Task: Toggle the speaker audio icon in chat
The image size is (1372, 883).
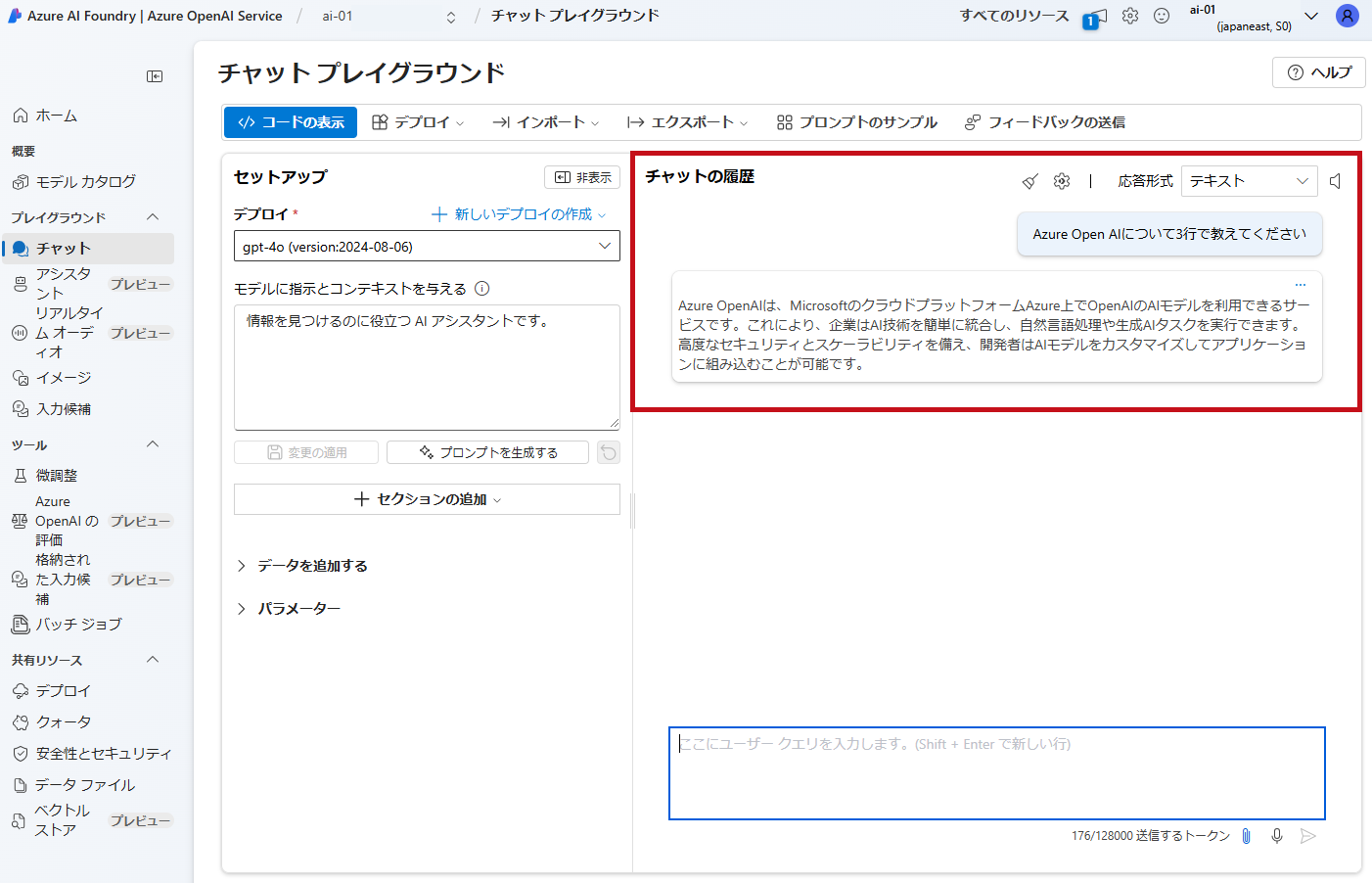Action: [1336, 181]
